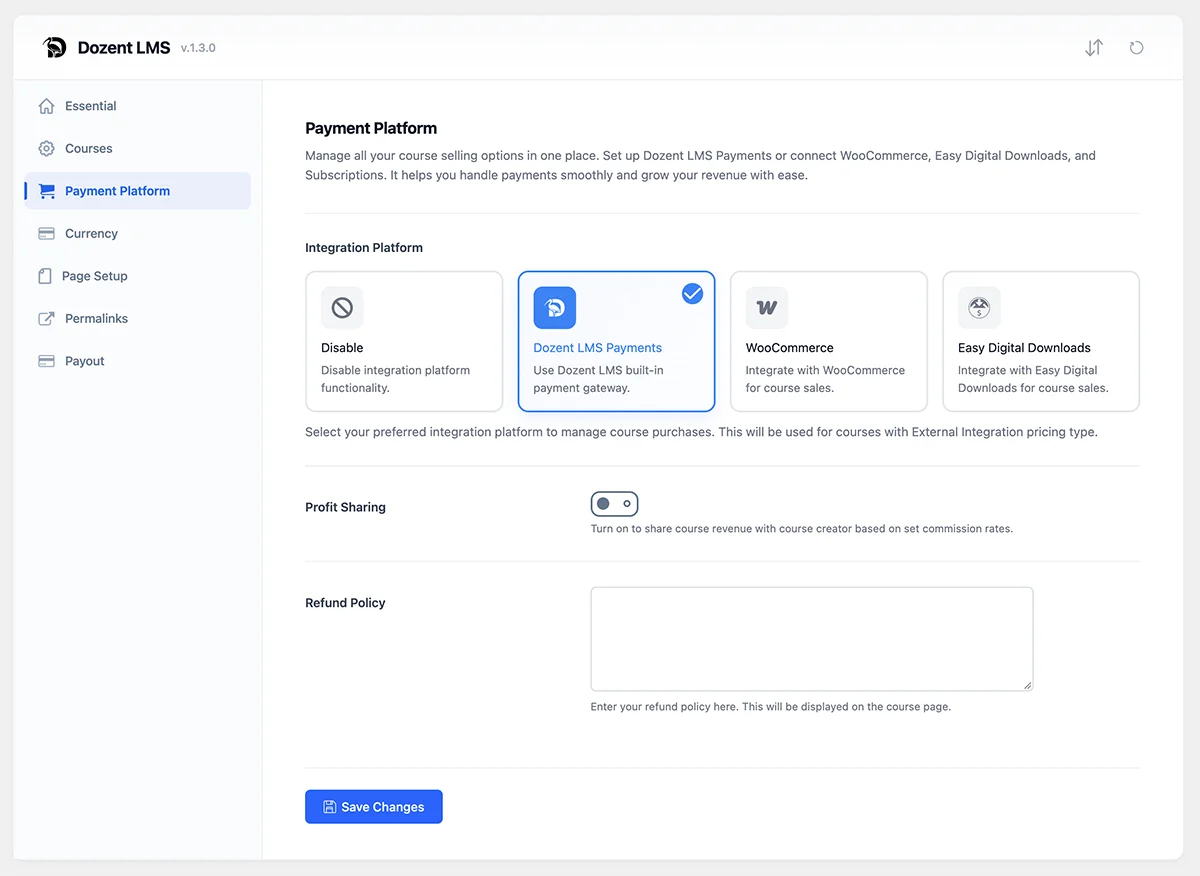Go to the Currency settings
The height and width of the screenshot is (876, 1200).
click(138, 233)
